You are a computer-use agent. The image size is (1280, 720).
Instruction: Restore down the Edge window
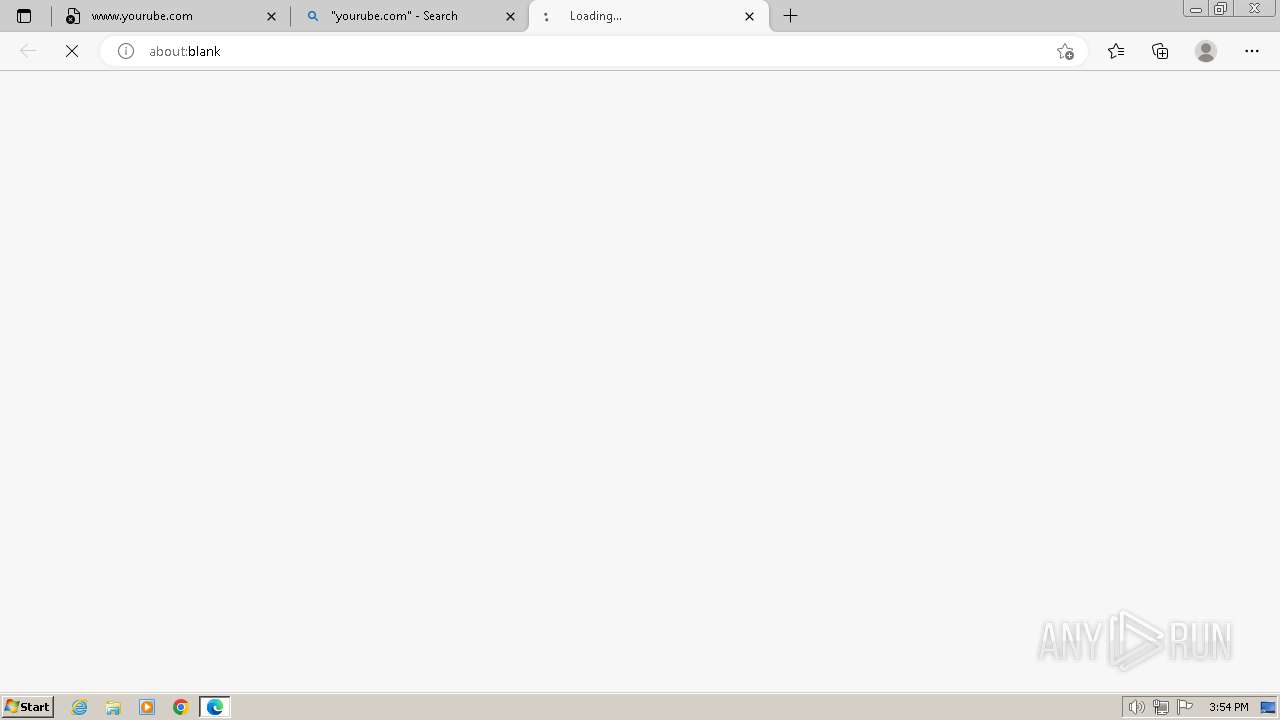tap(1221, 9)
